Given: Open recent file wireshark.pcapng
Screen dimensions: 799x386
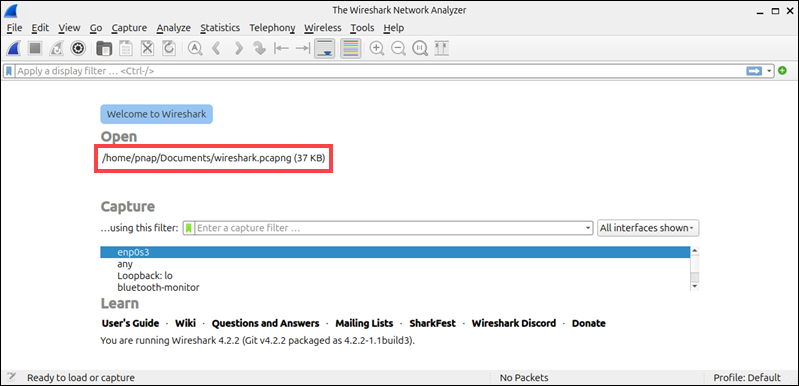Looking at the screenshot, I should coord(214,158).
